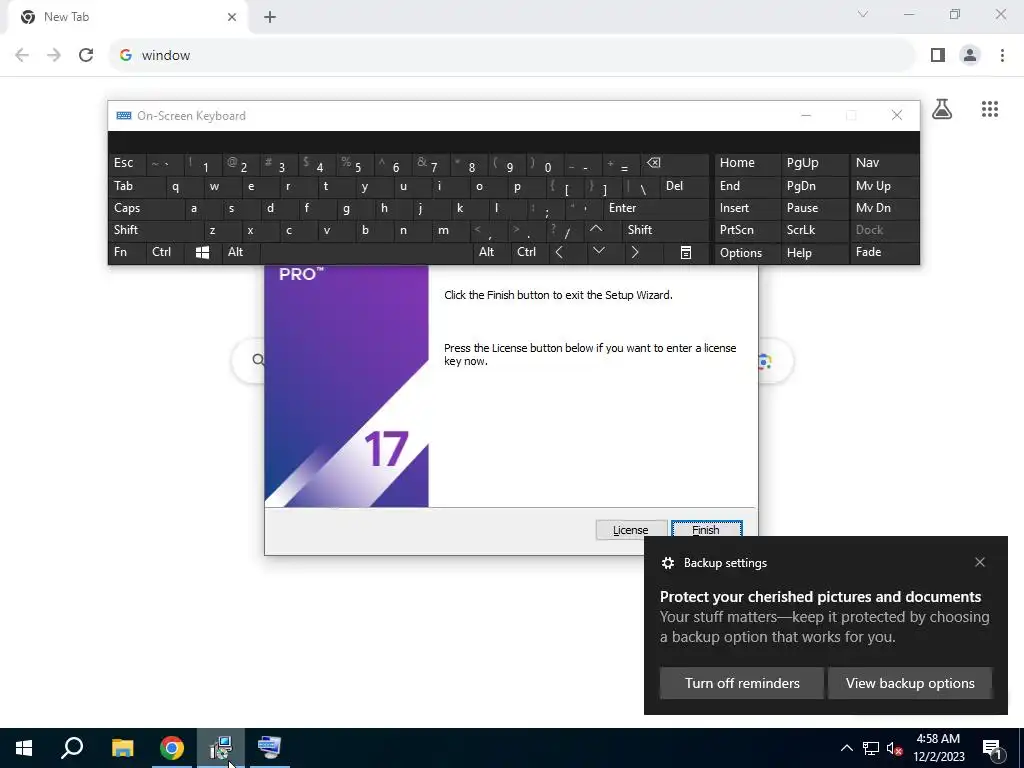Open Action Center notifications icon
The width and height of the screenshot is (1024, 768).
coord(992,748)
